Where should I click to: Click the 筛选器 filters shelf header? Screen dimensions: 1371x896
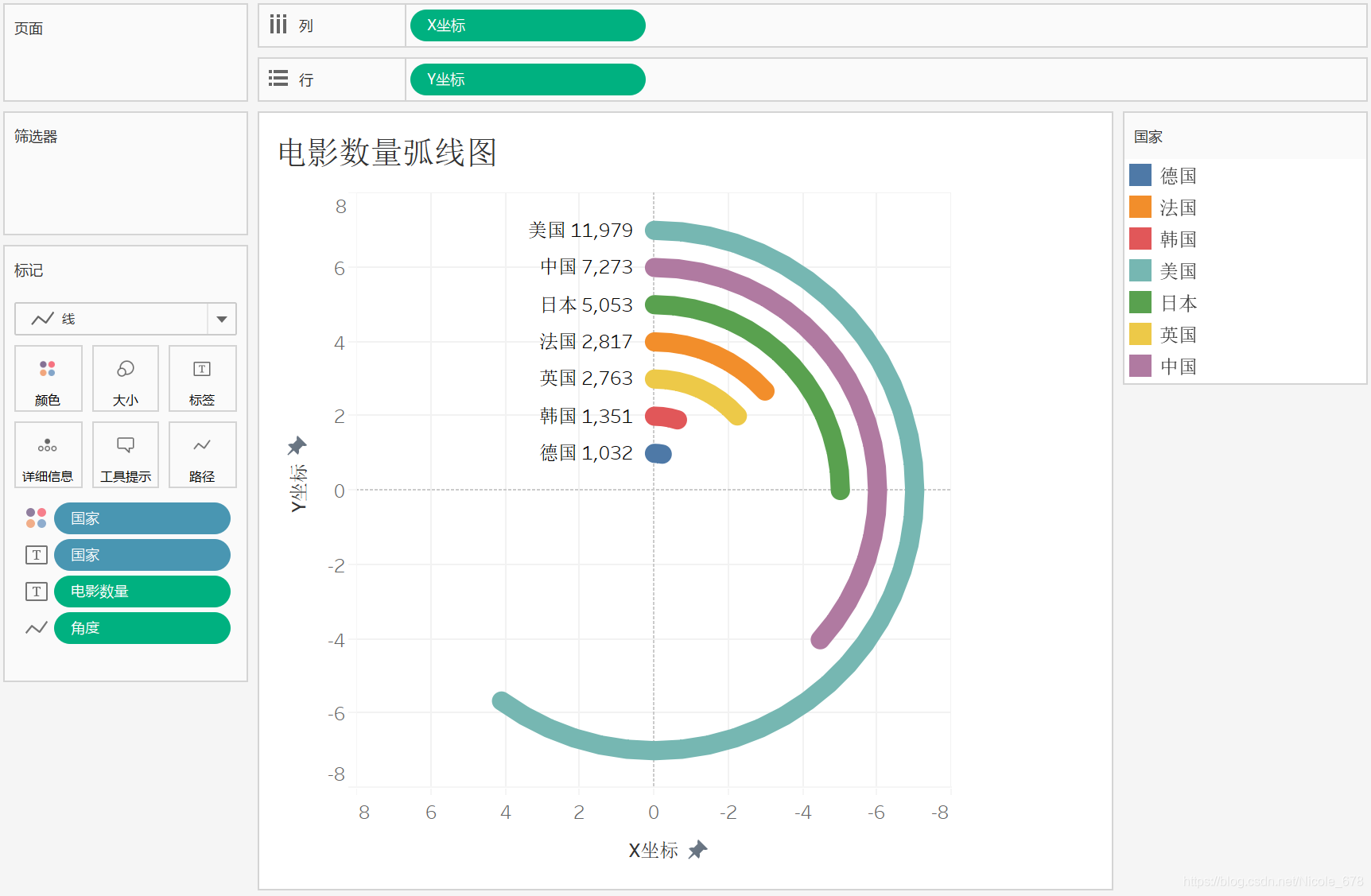click(36, 137)
